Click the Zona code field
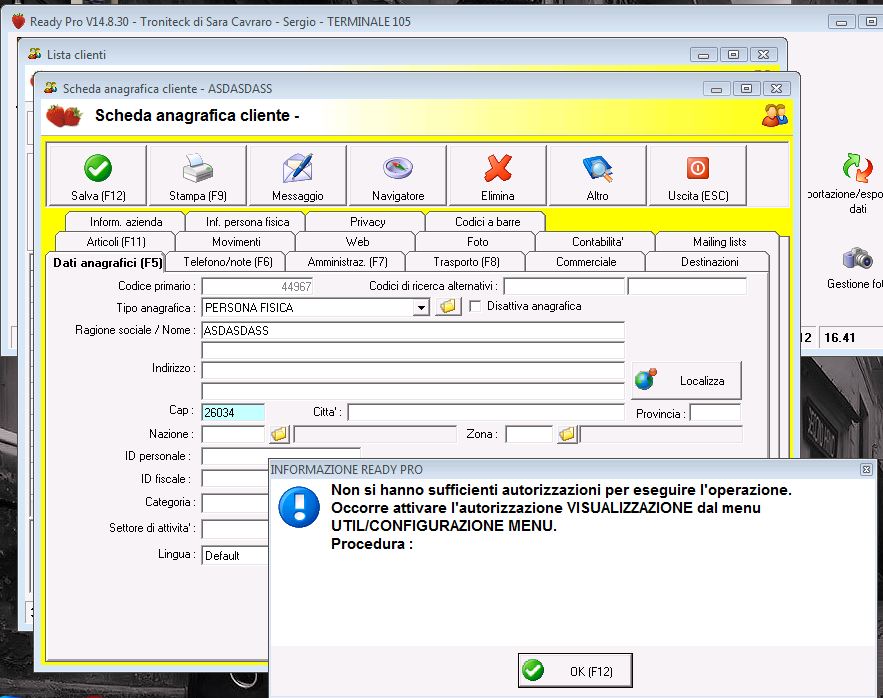 click(x=529, y=434)
